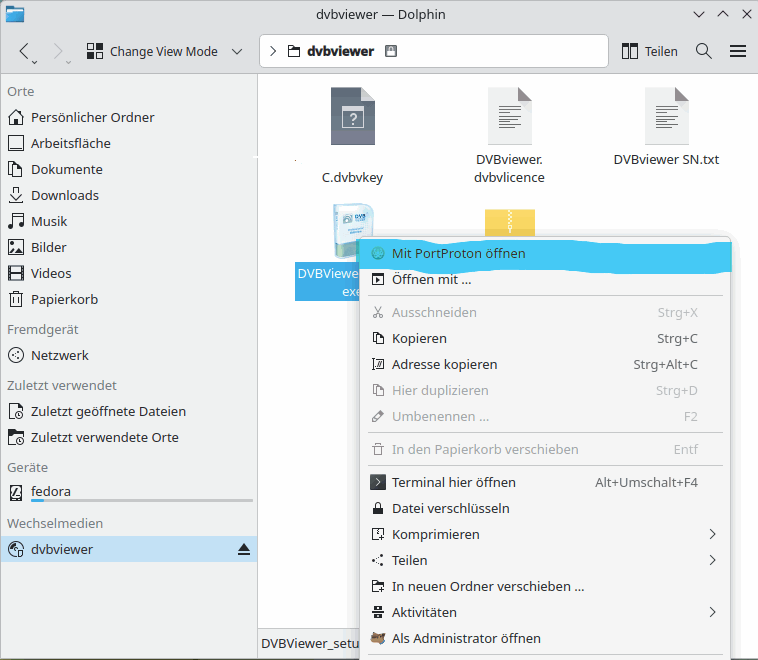Select dvbviewer removable media entry
758x660 pixels.
click(x=129, y=549)
